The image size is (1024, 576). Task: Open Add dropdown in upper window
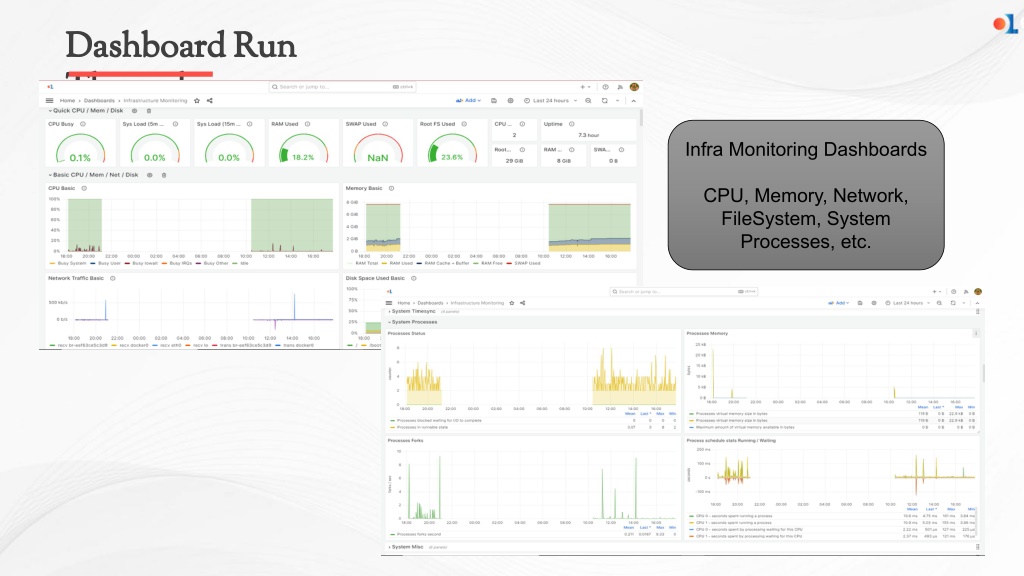(x=468, y=101)
